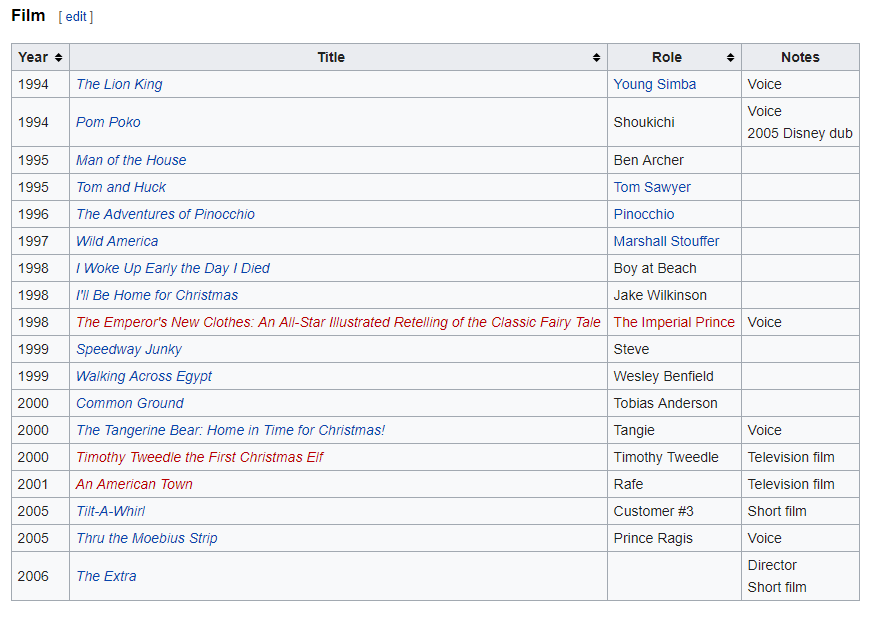Select the Tobias Anderson role cell
This screenshot has height=617, width=875.
tap(674, 403)
